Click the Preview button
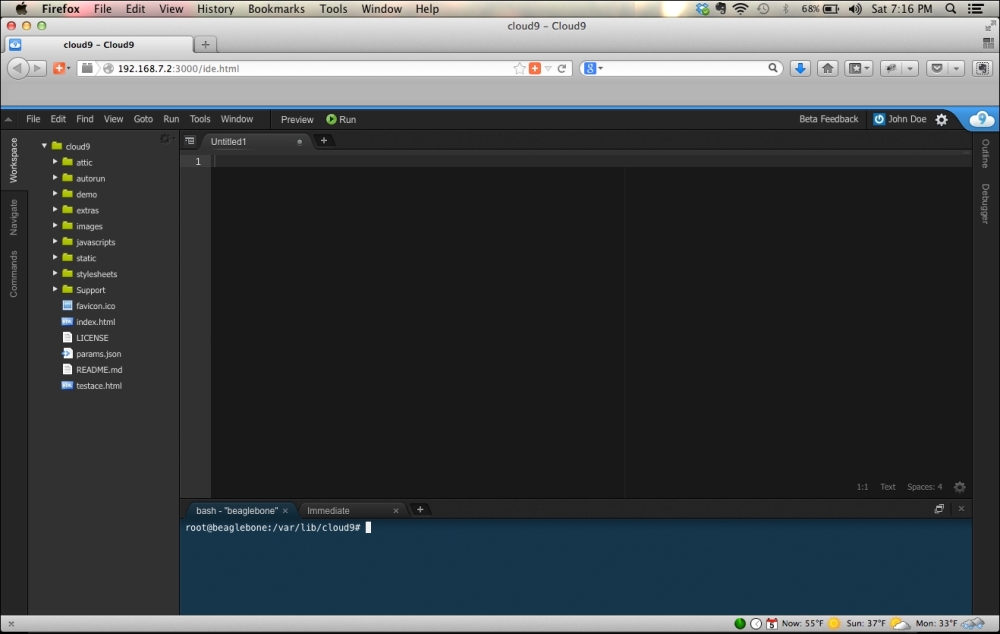Viewport: 1000px width, 634px height. (297, 119)
